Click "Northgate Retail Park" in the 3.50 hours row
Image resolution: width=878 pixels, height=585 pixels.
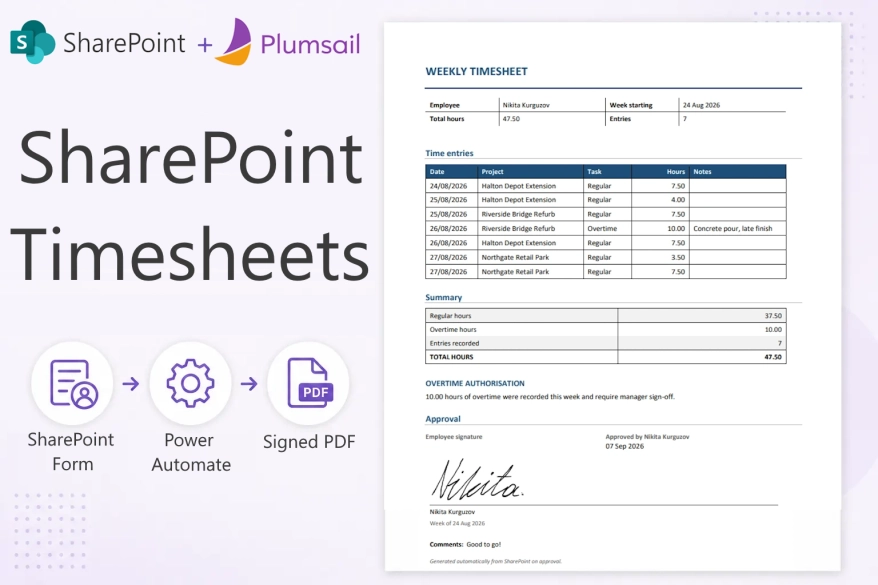click(515, 258)
